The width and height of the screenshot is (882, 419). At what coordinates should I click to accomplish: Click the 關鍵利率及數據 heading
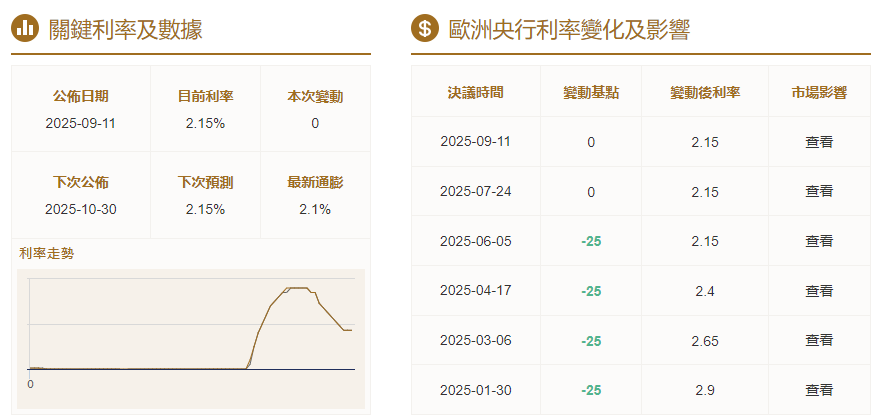point(125,29)
